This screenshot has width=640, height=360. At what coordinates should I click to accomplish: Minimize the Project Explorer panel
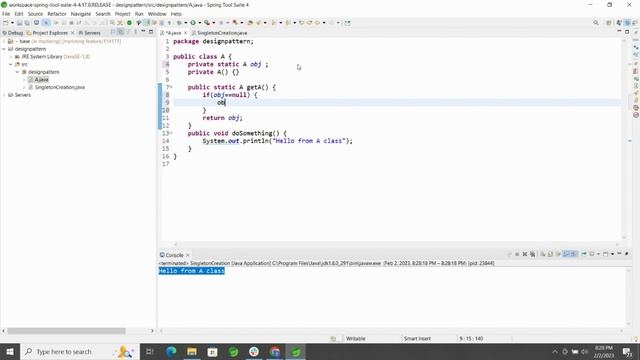143,32
